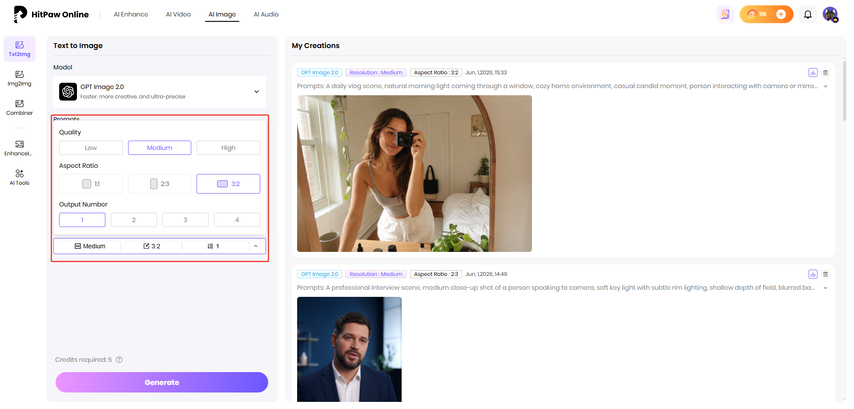Screen dimensions: 854x409
Task: Choose 3:2 aspect ratio
Action: pos(228,184)
